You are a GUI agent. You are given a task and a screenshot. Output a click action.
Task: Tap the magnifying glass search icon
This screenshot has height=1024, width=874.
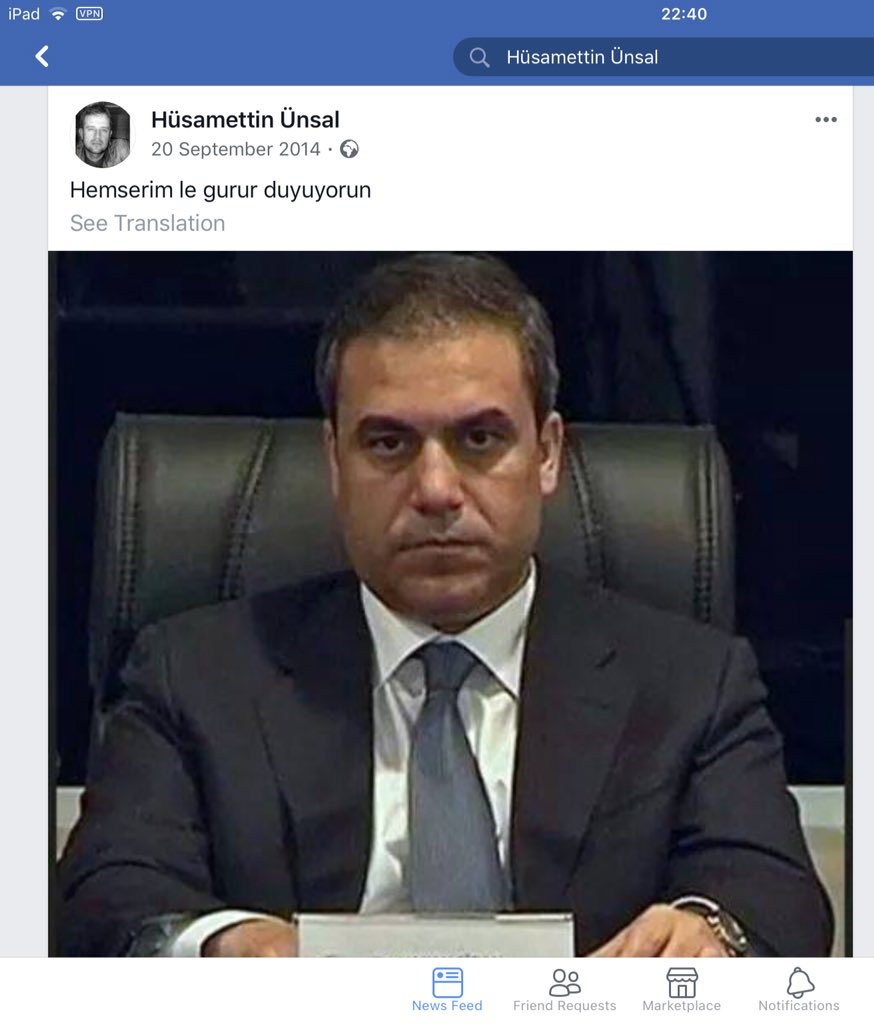point(479,57)
